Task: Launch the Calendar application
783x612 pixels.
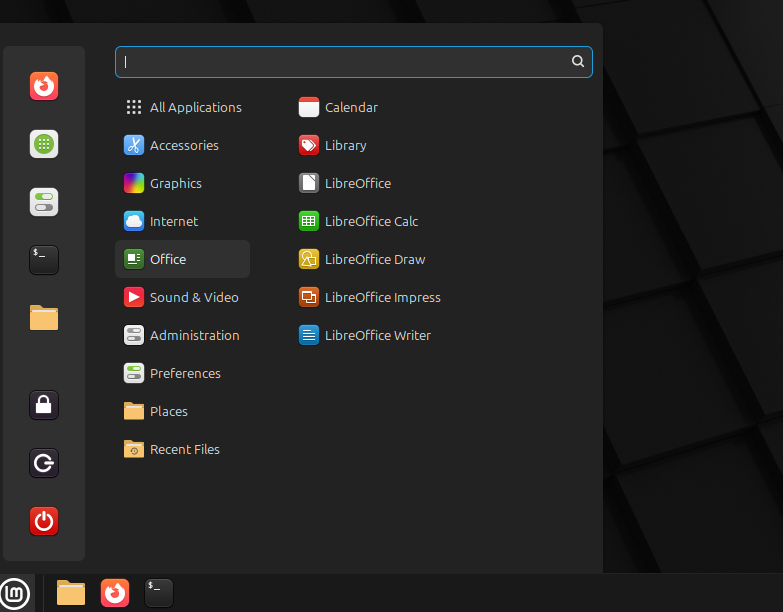Action: 338,107
